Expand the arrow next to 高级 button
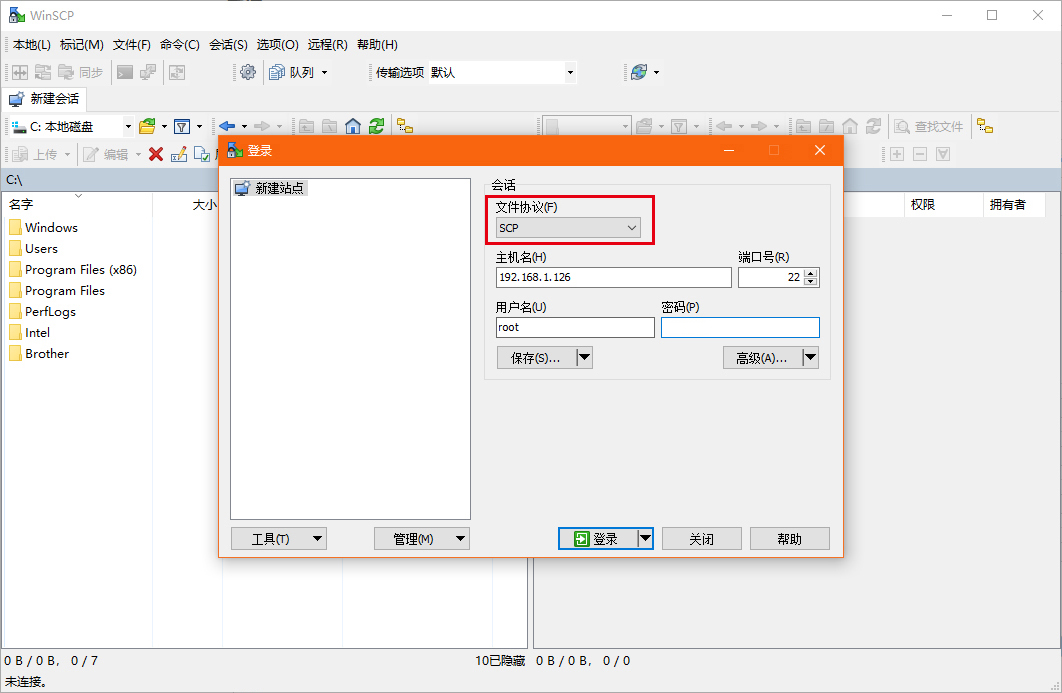The height and width of the screenshot is (693, 1062). [810, 357]
